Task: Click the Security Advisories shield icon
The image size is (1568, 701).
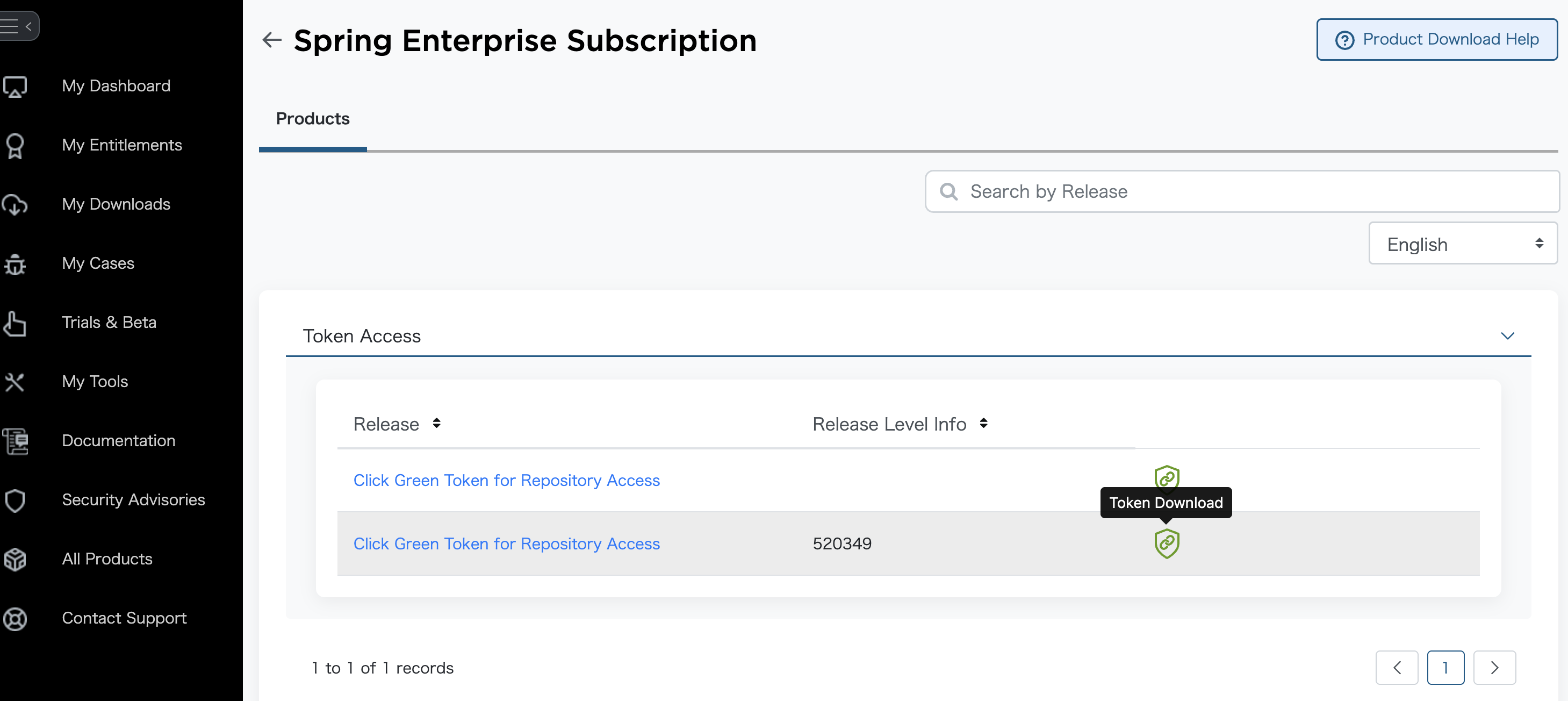Action: pos(15,500)
